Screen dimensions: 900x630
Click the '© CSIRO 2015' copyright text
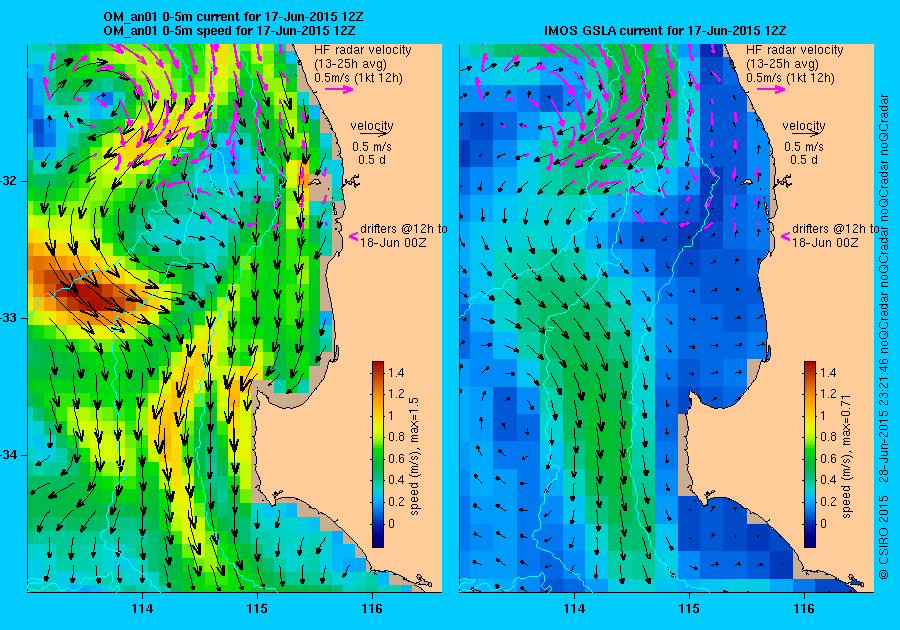(x=883, y=536)
